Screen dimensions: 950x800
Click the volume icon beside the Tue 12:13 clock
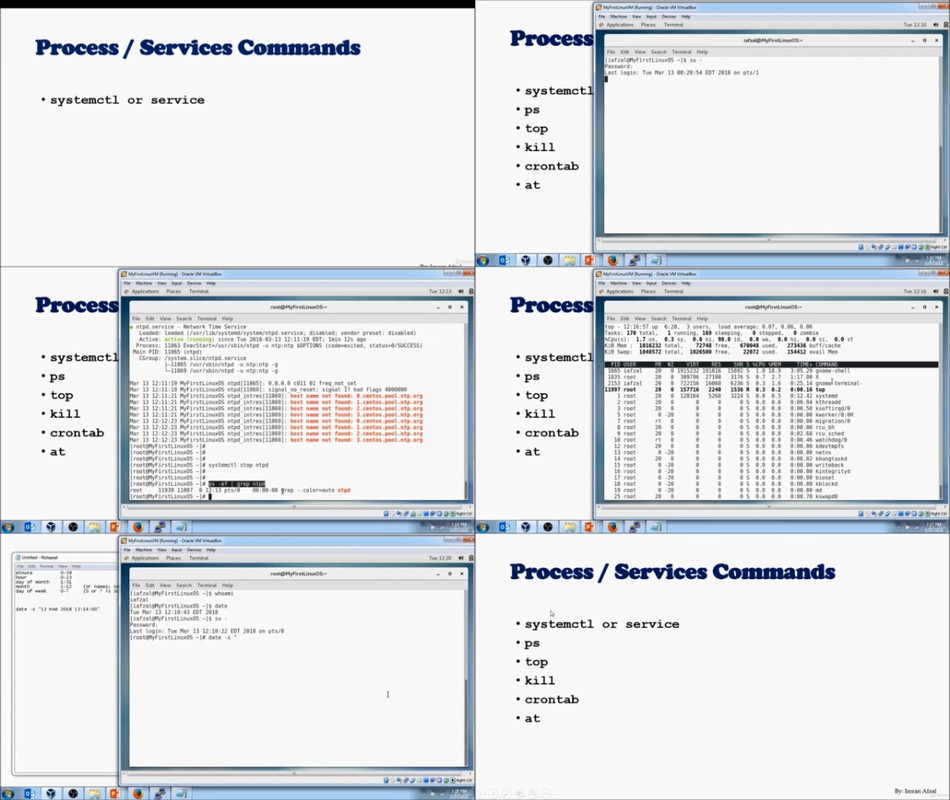pyautogui.click(x=461, y=292)
